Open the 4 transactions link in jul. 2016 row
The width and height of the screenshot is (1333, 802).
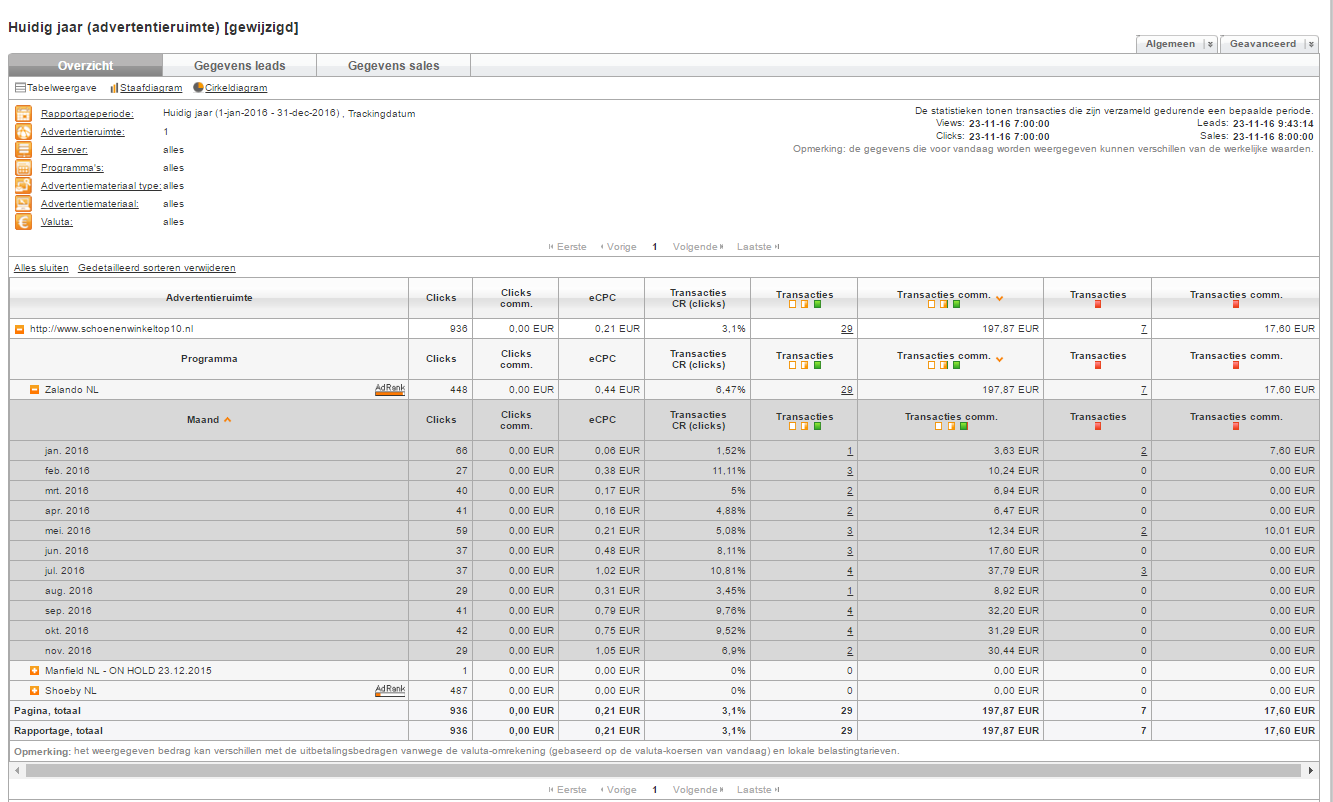click(x=850, y=571)
